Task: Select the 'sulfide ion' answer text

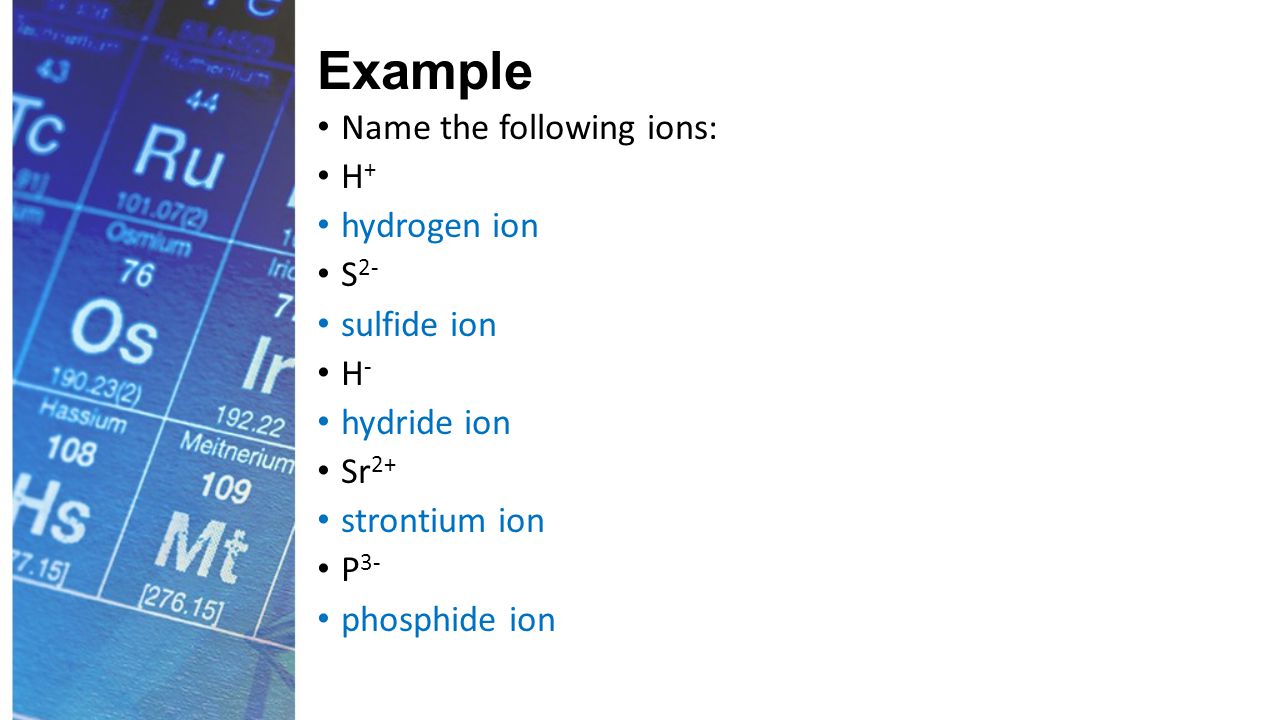Action: point(419,324)
